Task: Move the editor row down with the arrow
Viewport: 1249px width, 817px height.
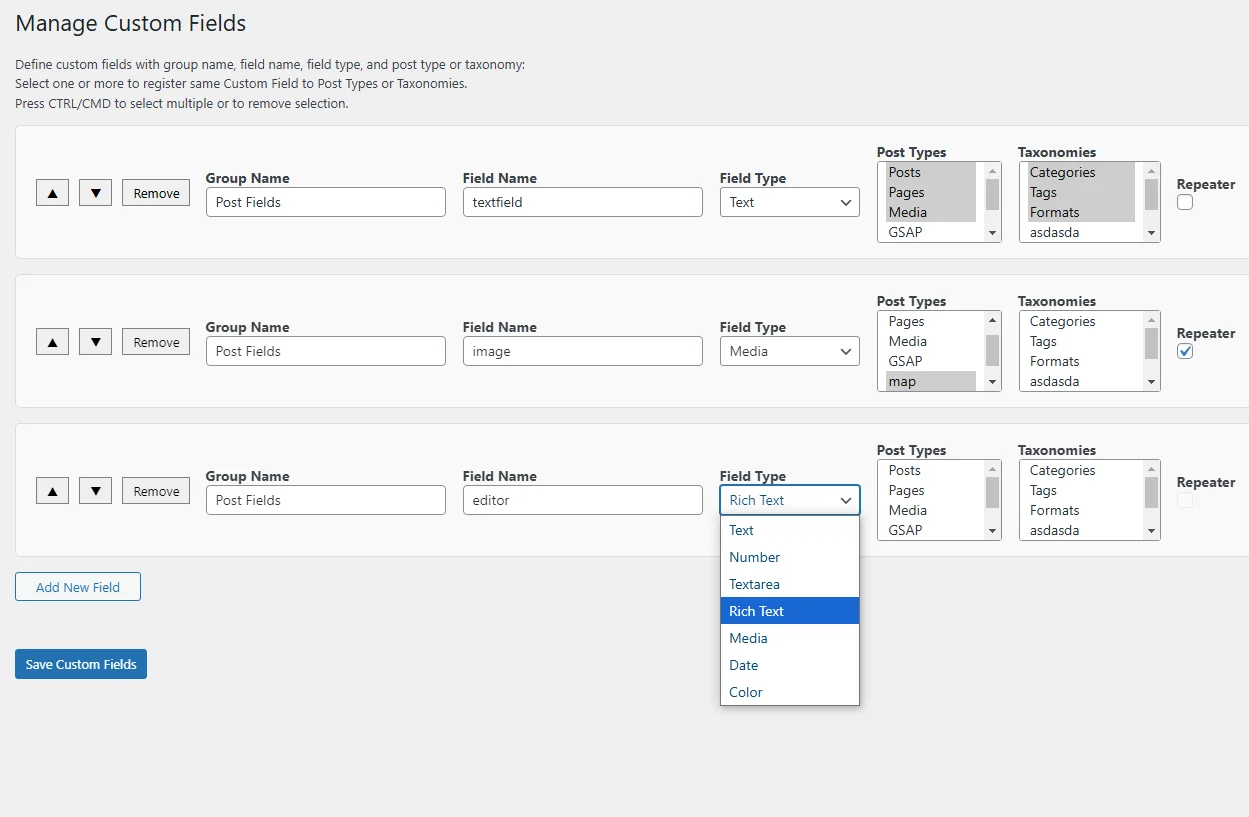Action: pos(95,491)
